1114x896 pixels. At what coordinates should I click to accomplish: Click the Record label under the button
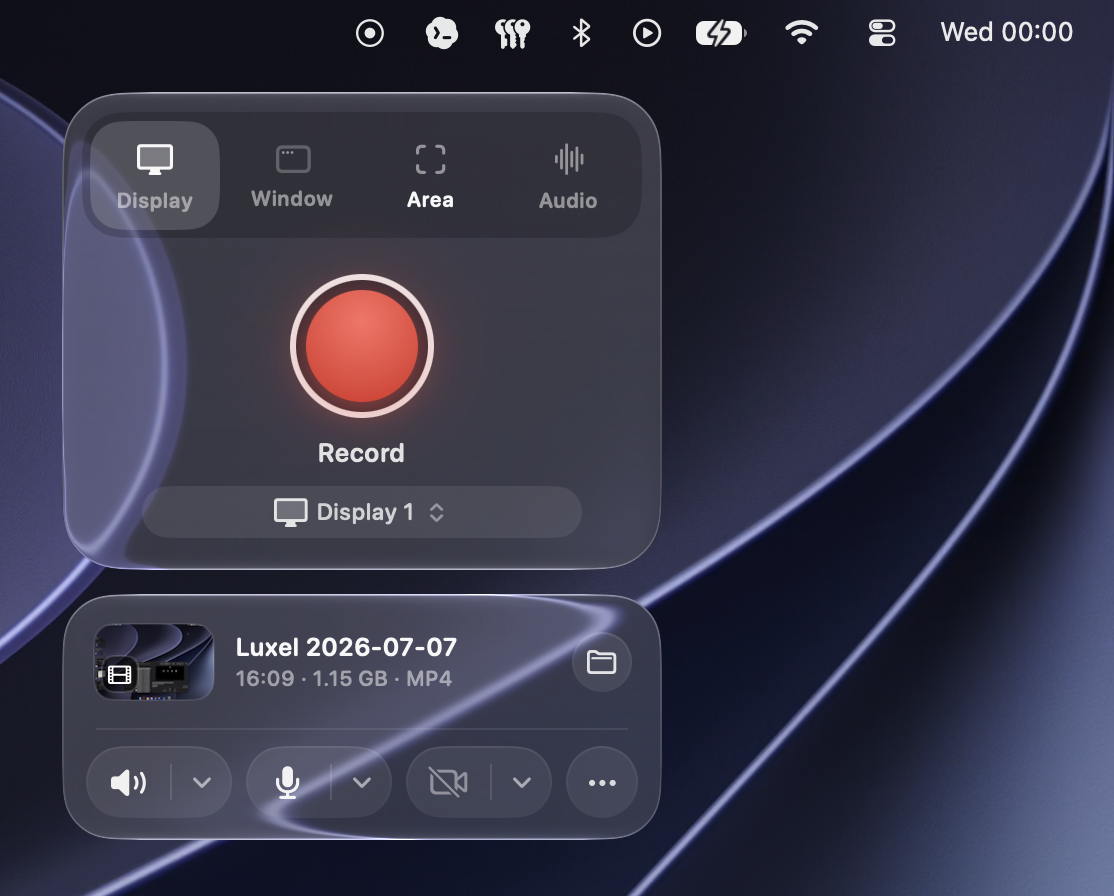(361, 453)
